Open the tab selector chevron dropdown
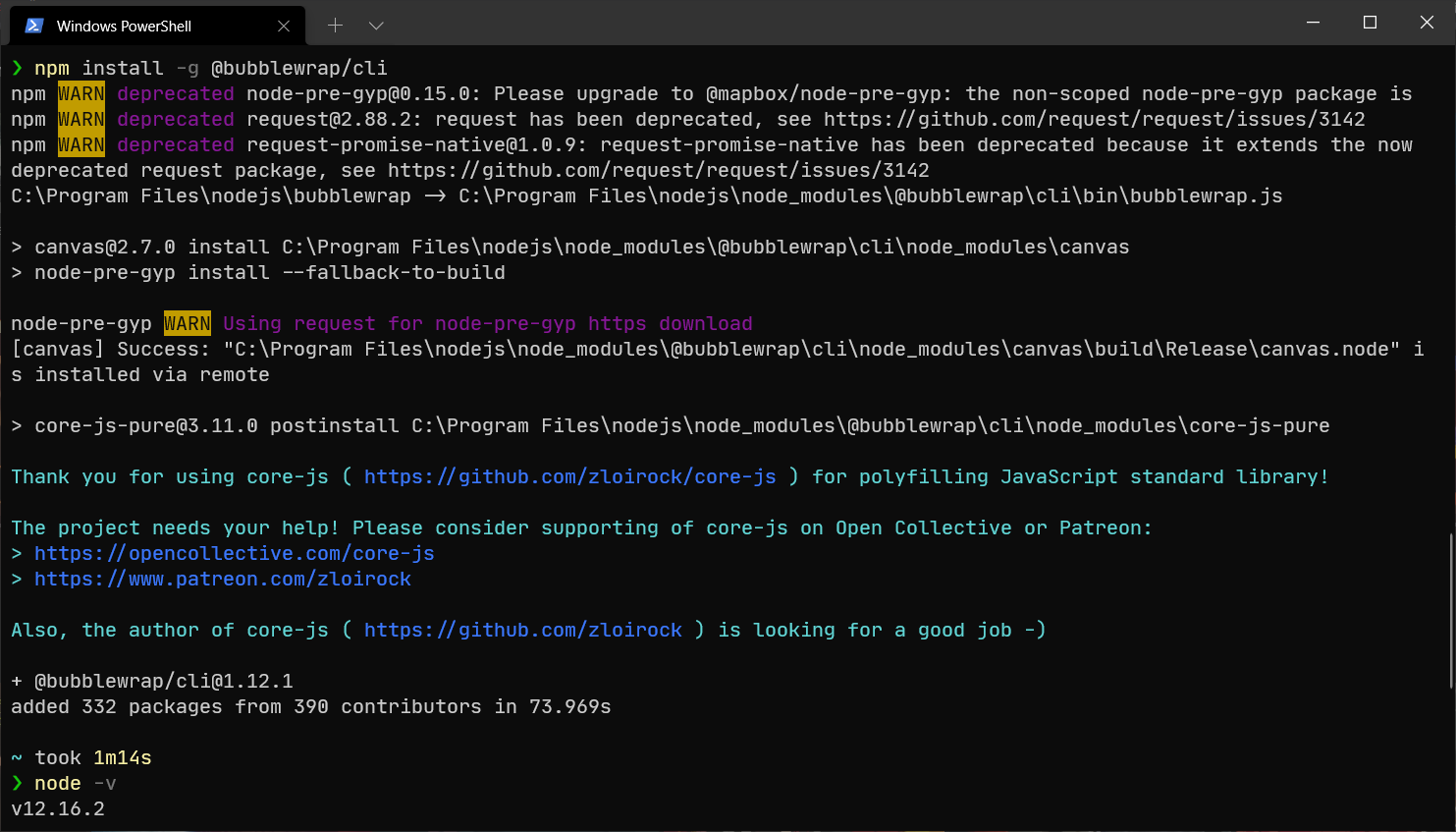 pos(376,26)
